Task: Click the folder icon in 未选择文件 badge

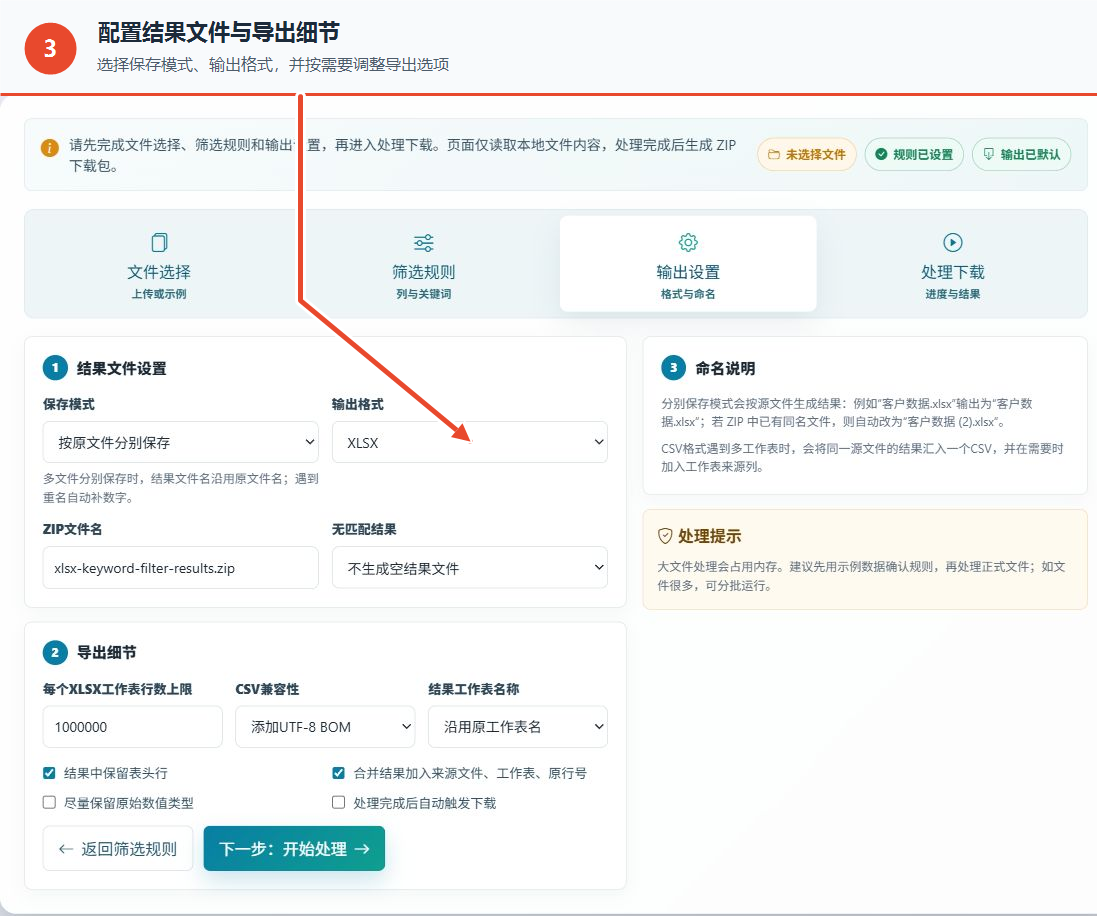Action: coord(774,155)
